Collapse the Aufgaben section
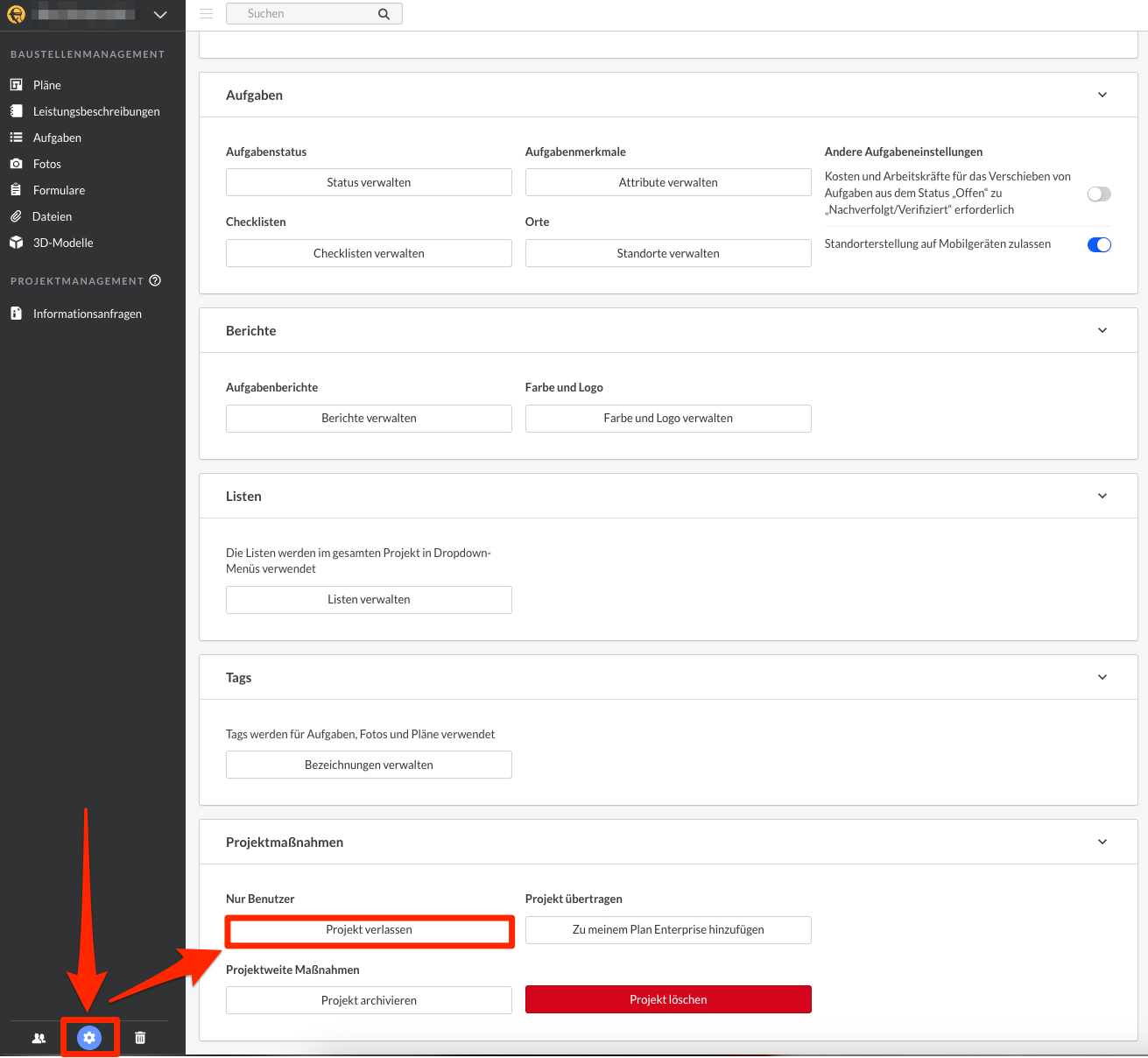The width and height of the screenshot is (1148, 1058). click(1102, 95)
